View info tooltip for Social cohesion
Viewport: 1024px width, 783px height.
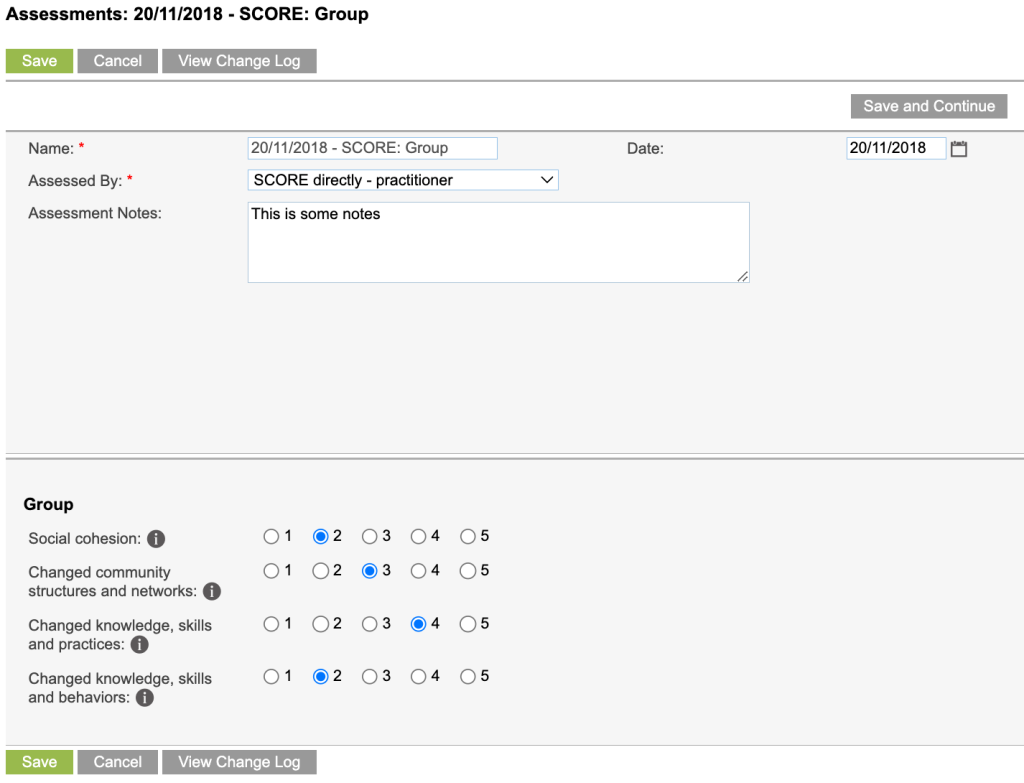156,539
